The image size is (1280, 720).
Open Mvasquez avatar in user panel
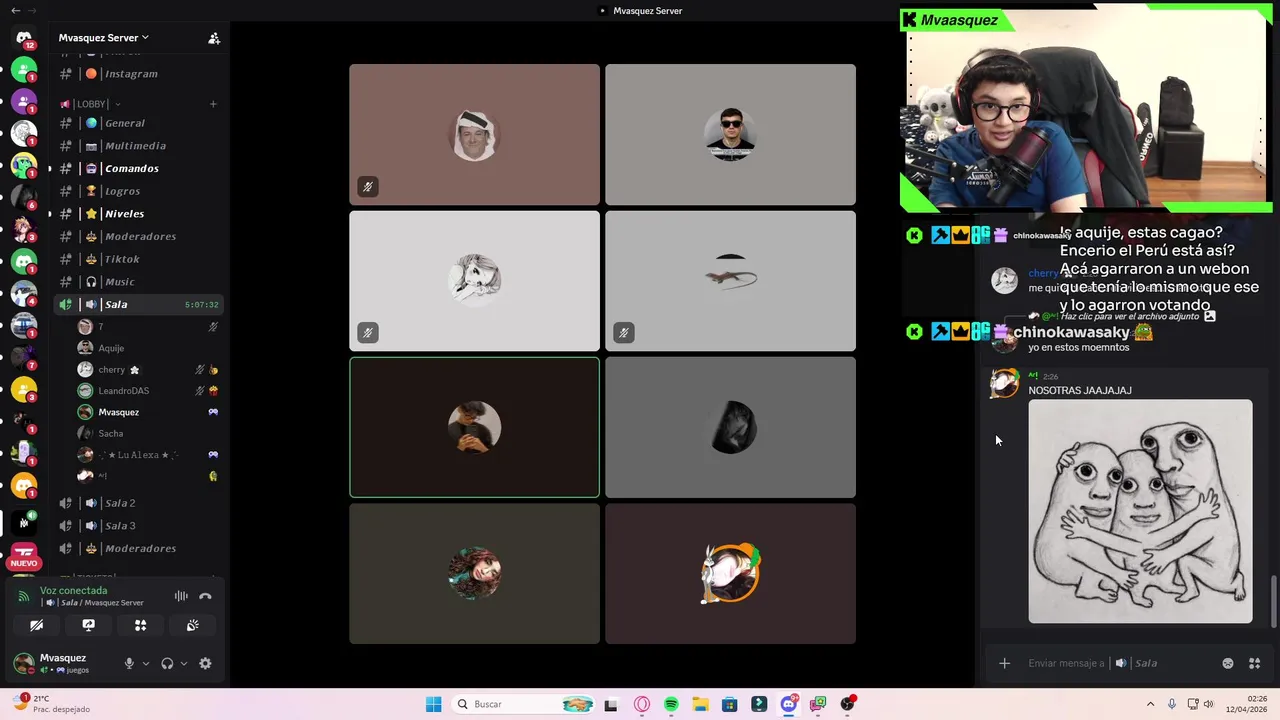click(24, 663)
